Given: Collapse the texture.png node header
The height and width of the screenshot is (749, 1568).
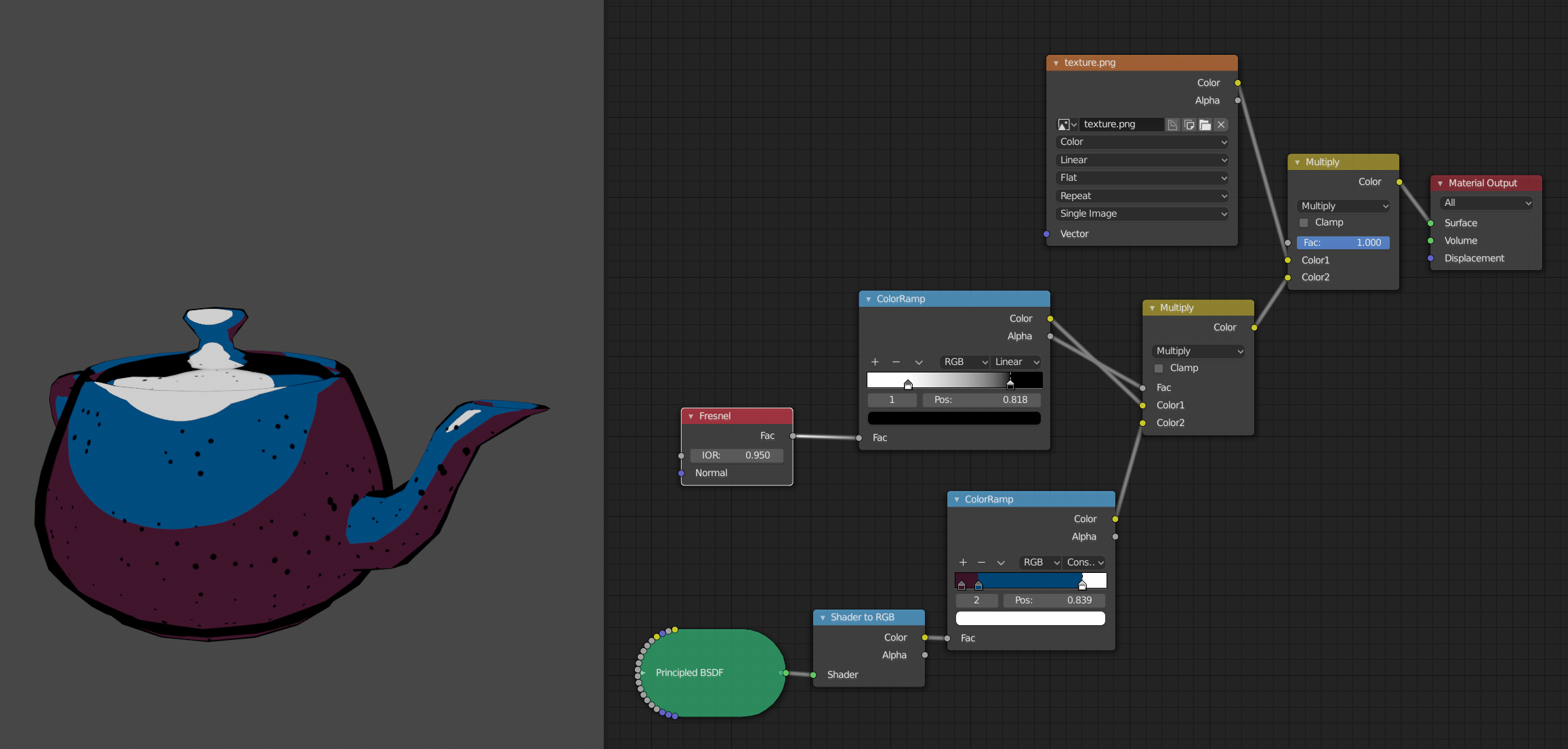Looking at the screenshot, I should pos(1056,62).
